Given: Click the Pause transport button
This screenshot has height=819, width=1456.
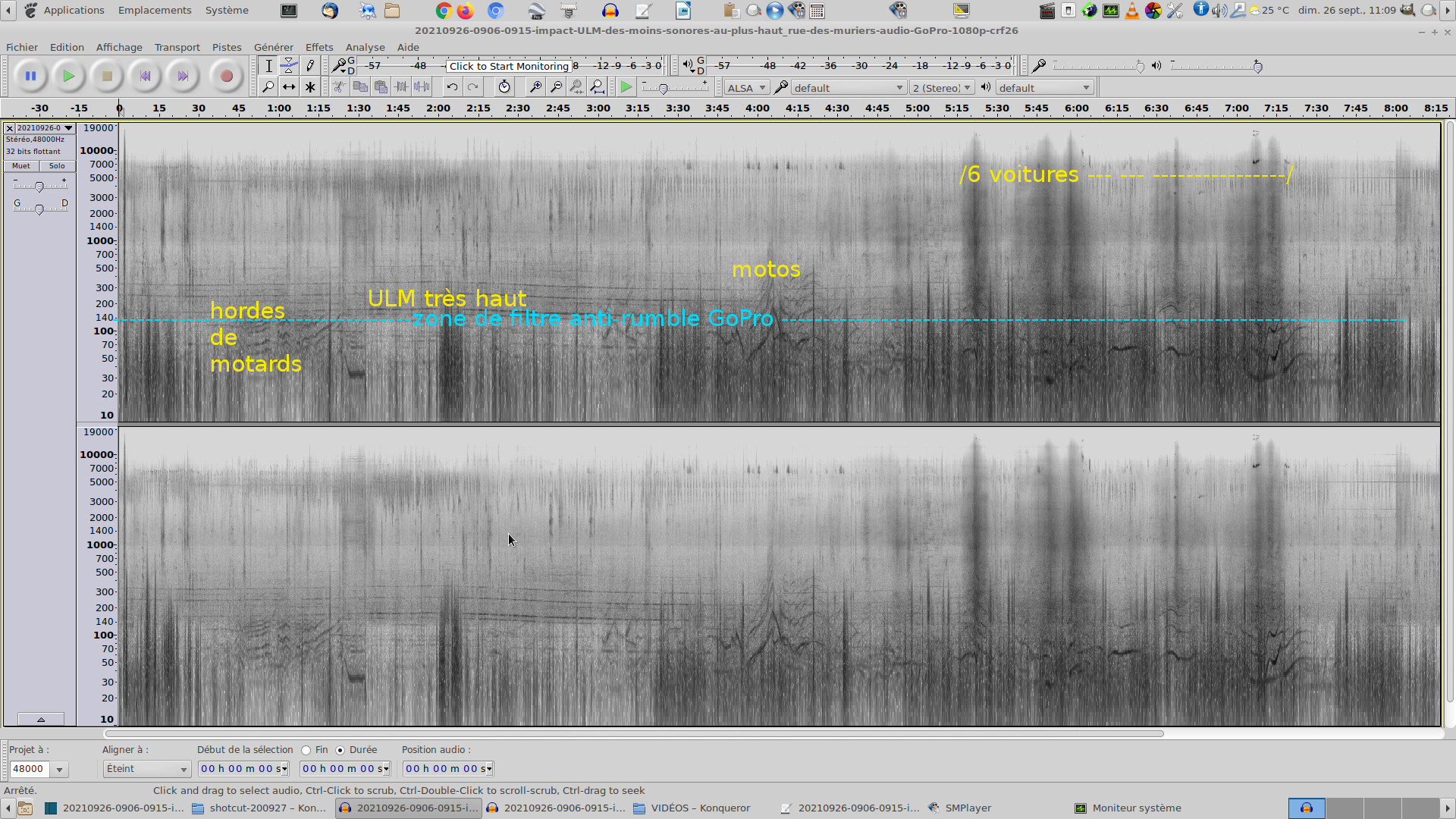Looking at the screenshot, I should click(30, 76).
